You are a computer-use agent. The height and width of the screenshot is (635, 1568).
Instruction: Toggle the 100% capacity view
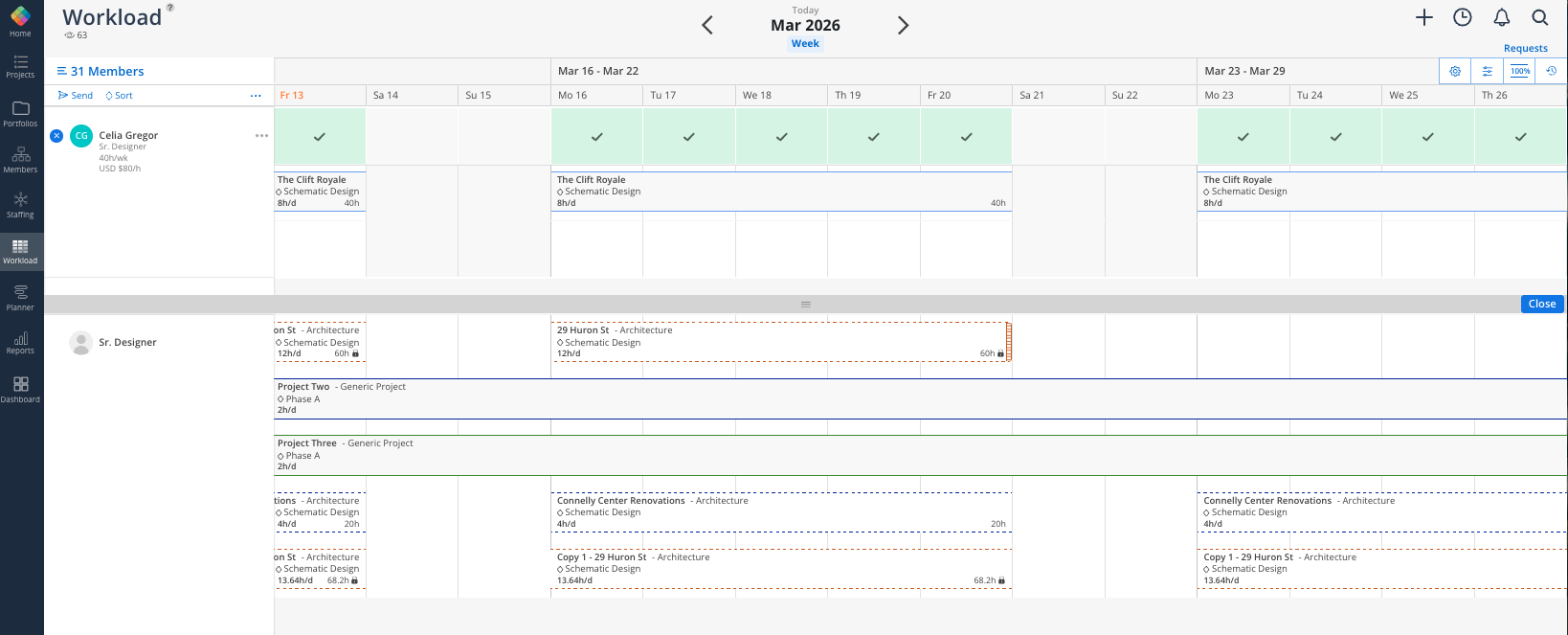[x=1520, y=71]
